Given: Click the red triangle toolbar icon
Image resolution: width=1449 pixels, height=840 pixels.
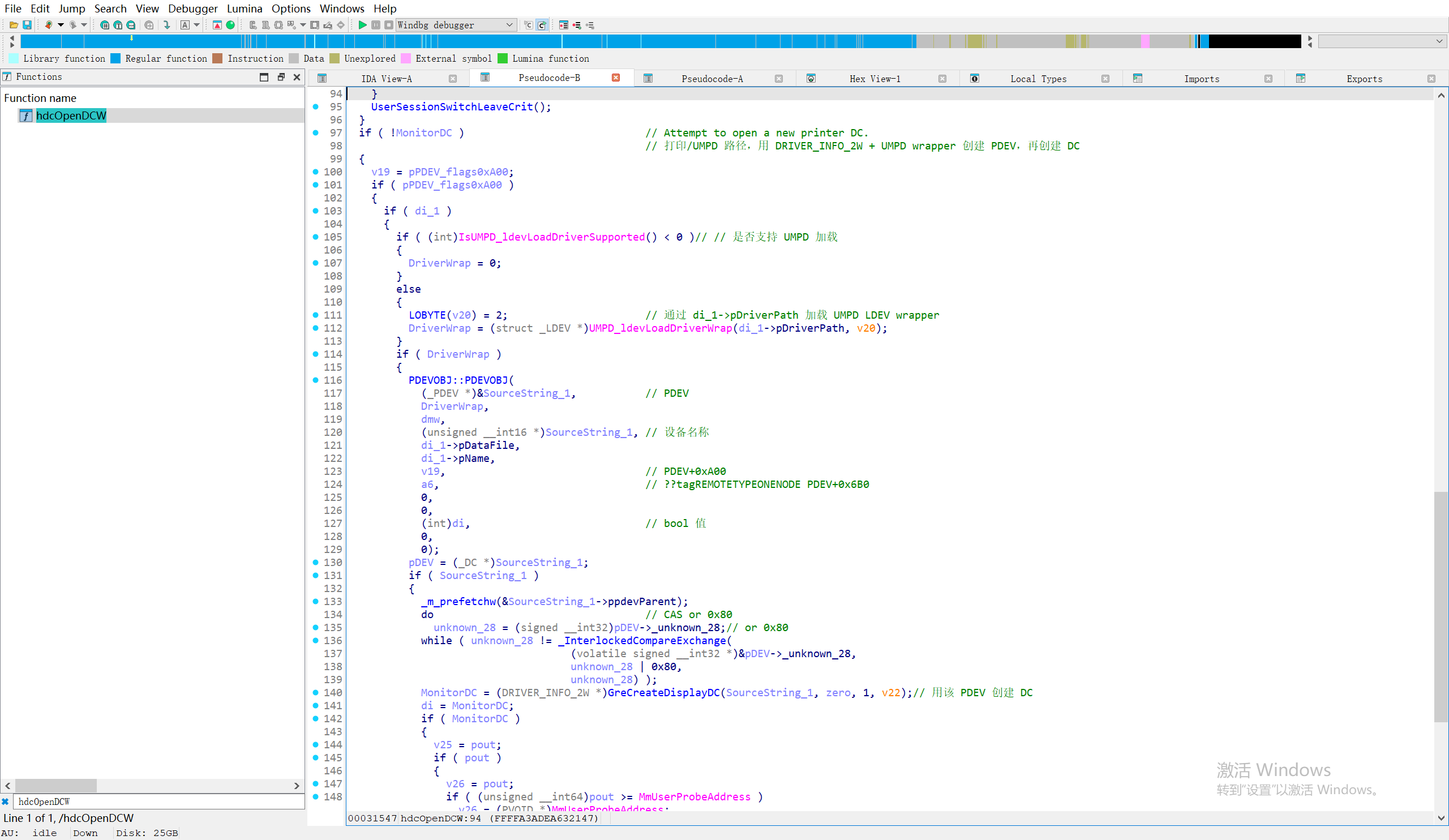Looking at the screenshot, I should pos(217,25).
